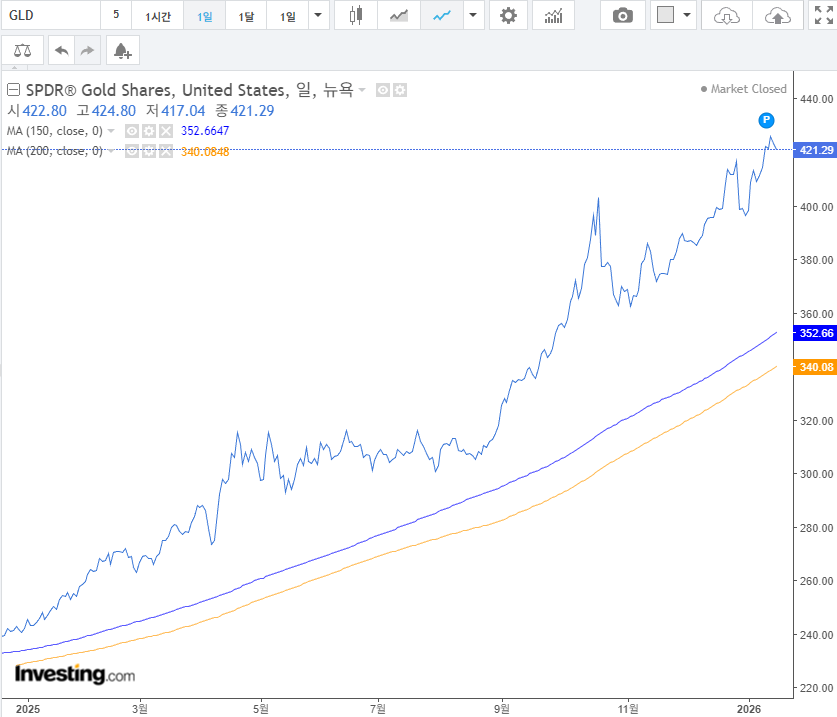Click the open price 422.80

click(44, 111)
